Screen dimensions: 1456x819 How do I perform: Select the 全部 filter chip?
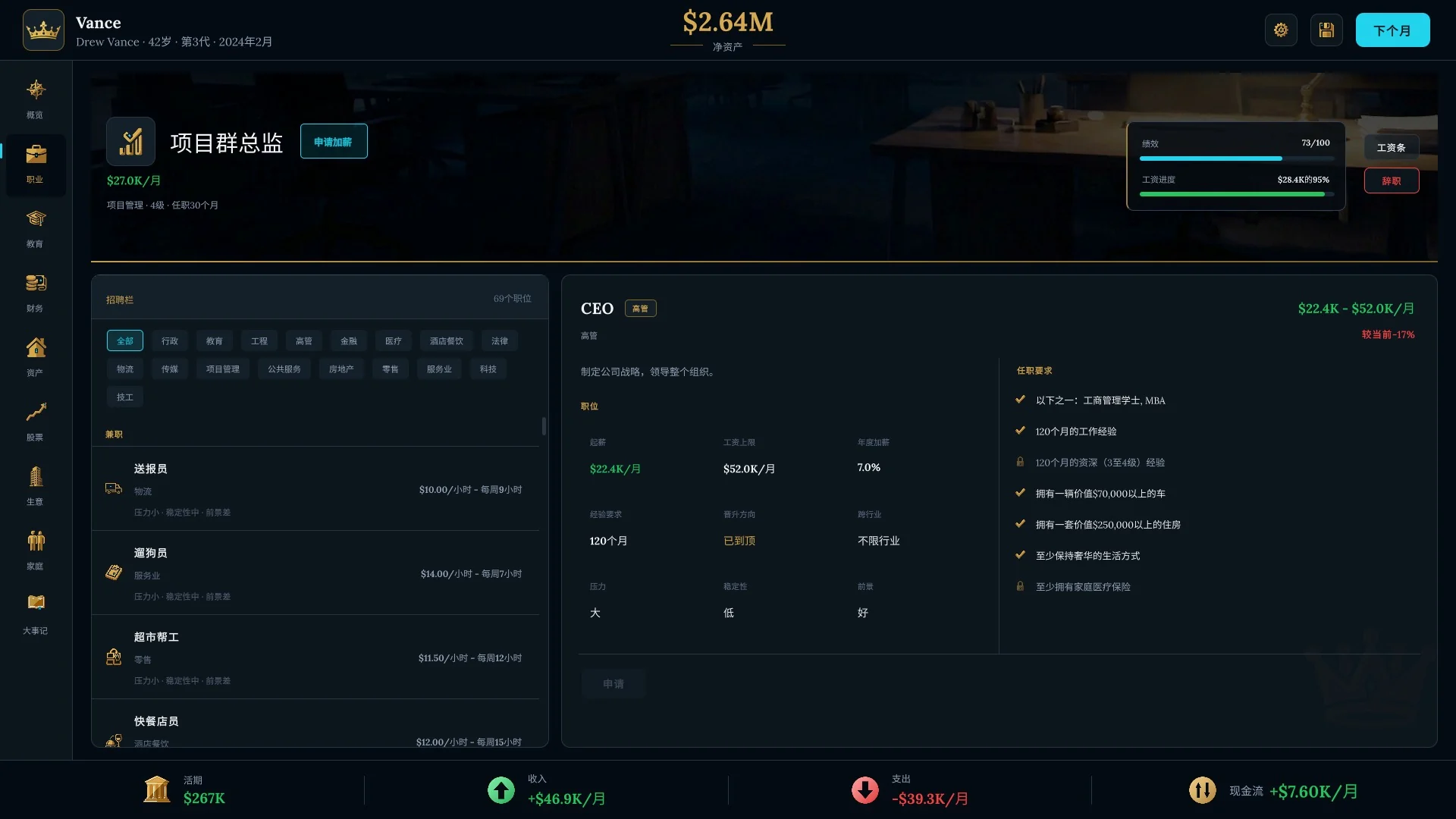click(x=125, y=341)
